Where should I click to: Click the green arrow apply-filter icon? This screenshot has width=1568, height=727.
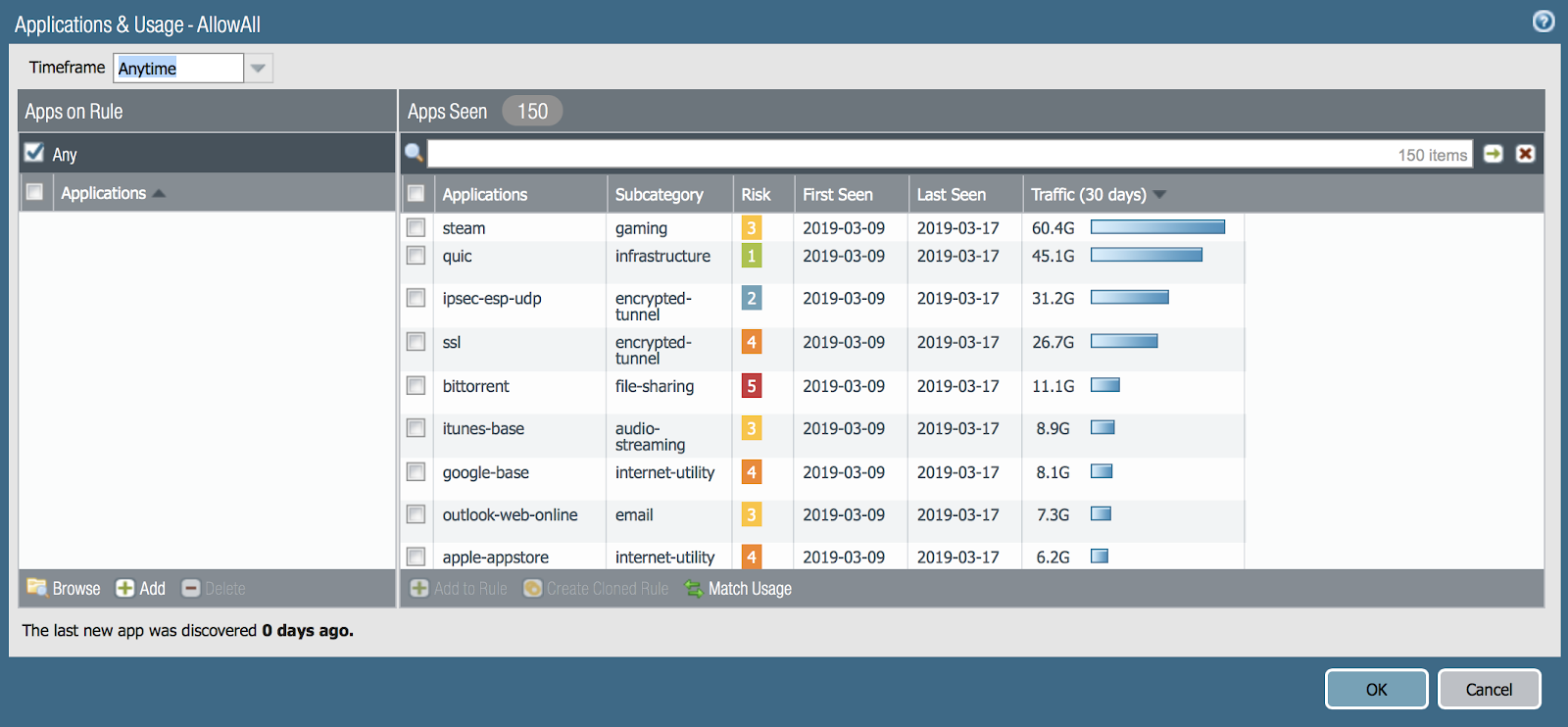click(1493, 154)
